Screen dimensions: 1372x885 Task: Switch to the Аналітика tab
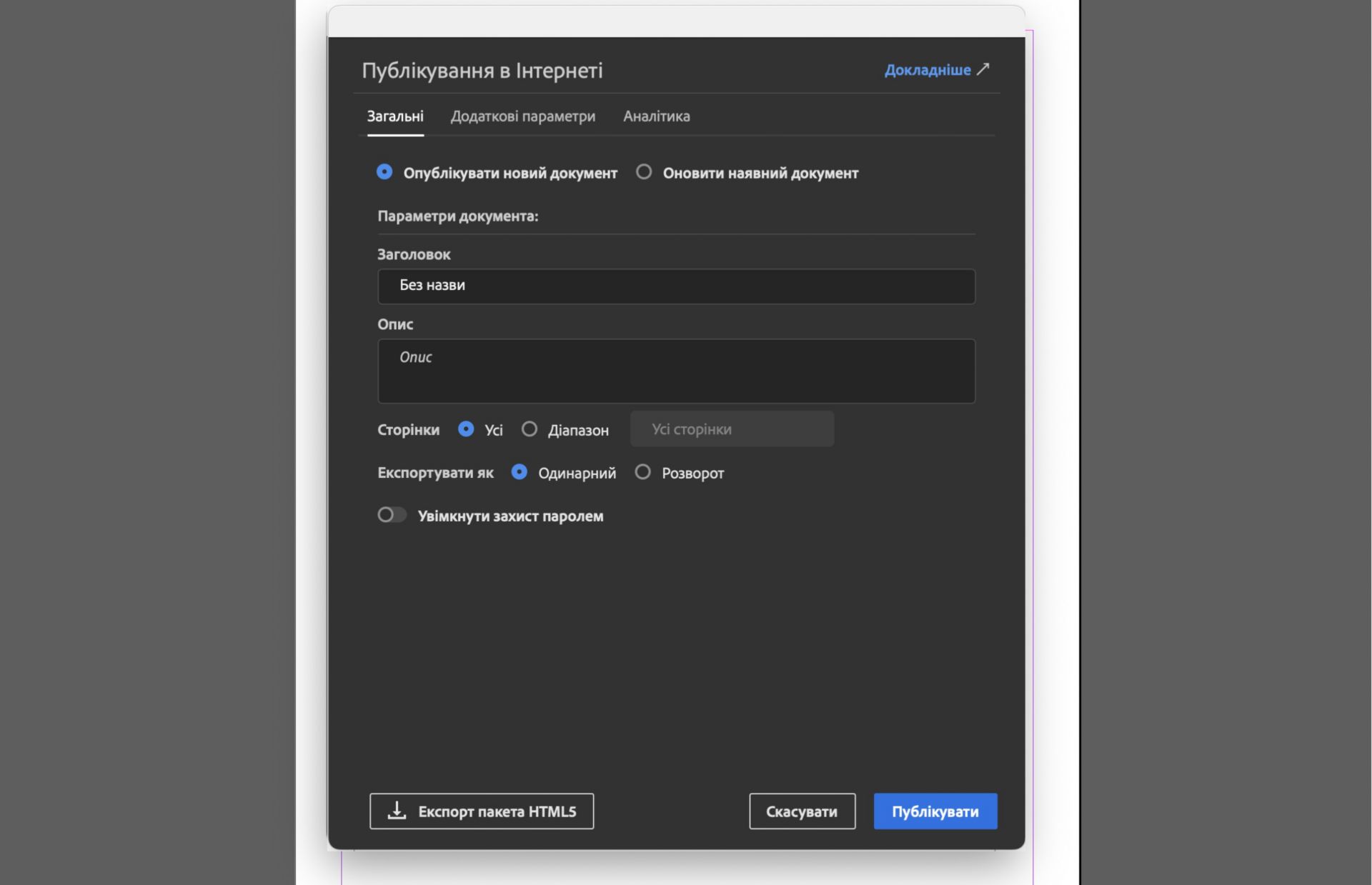tap(656, 116)
